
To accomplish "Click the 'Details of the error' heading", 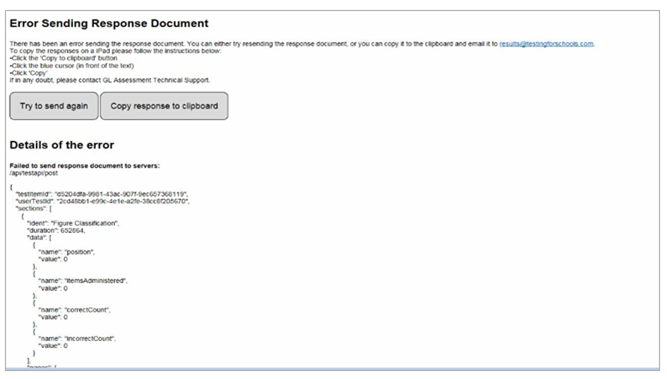I will click(62, 145).
